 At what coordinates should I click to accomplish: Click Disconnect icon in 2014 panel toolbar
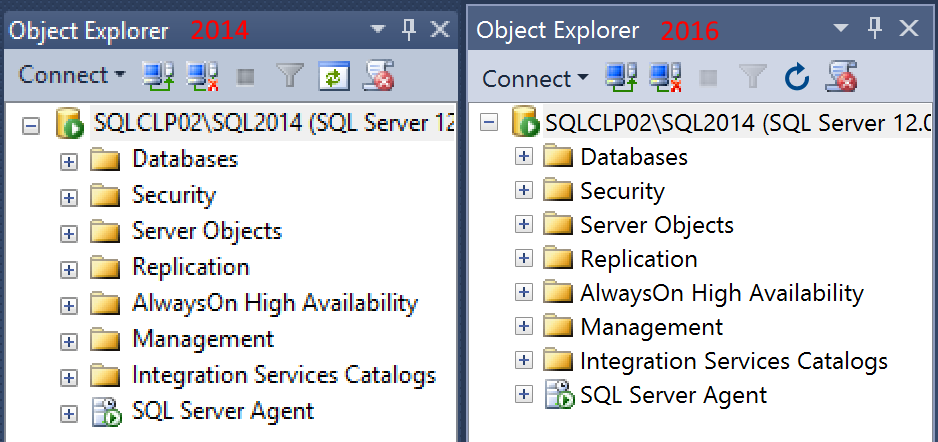[202, 75]
